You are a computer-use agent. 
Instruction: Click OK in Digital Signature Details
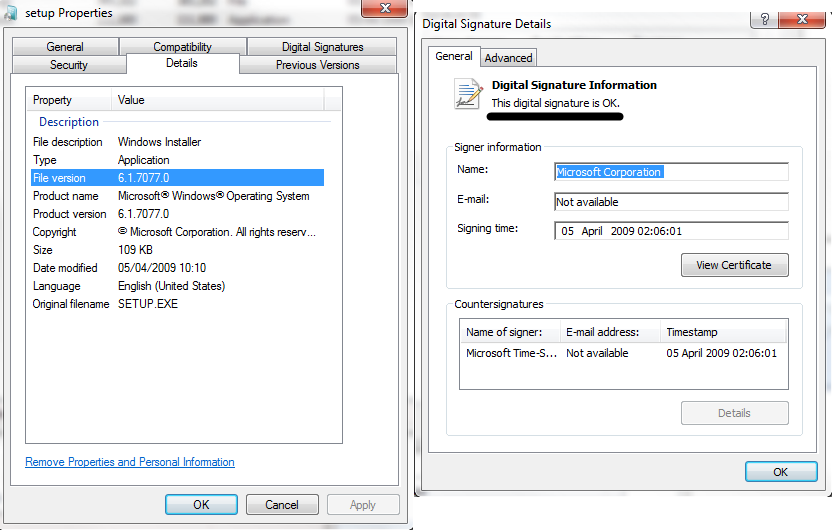click(x=781, y=472)
